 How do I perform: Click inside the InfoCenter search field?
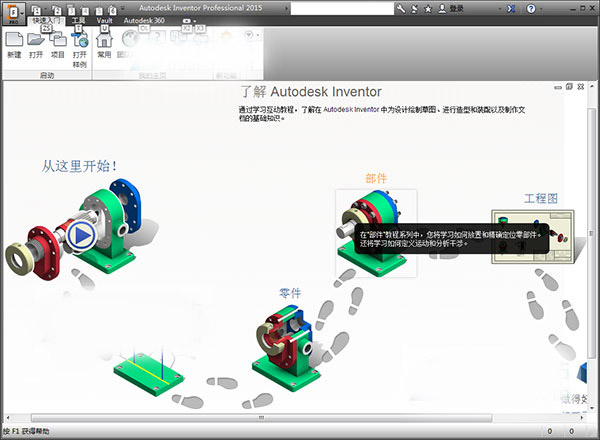[x=342, y=8]
